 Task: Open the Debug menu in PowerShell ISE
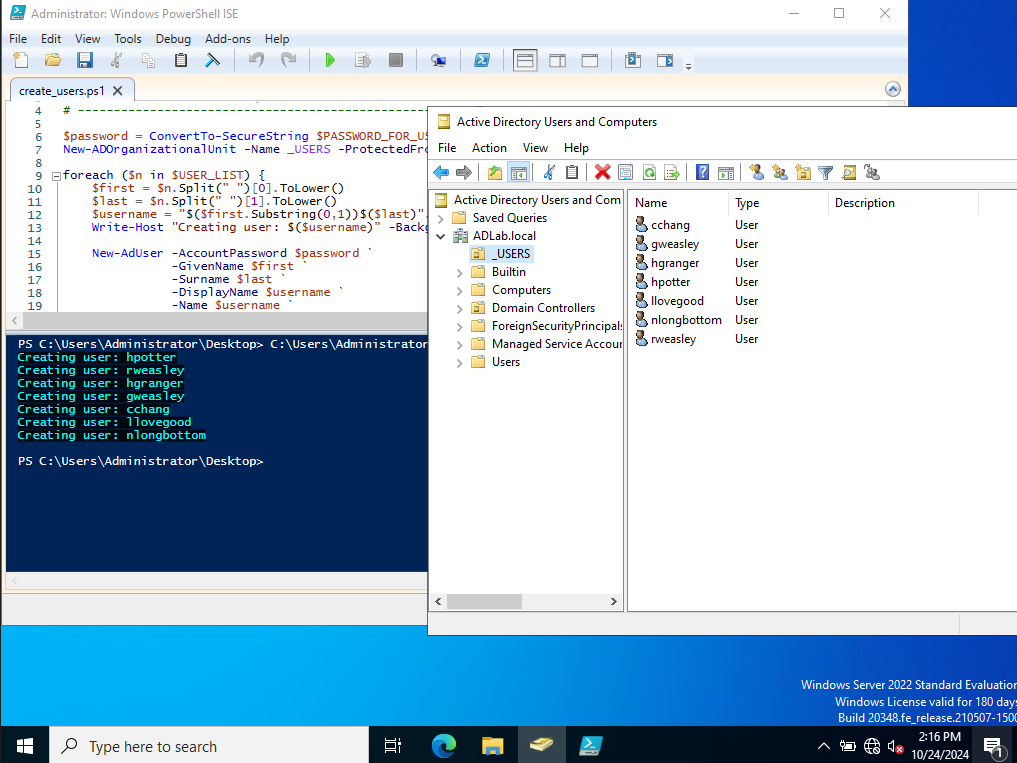[x=173, y=39]
